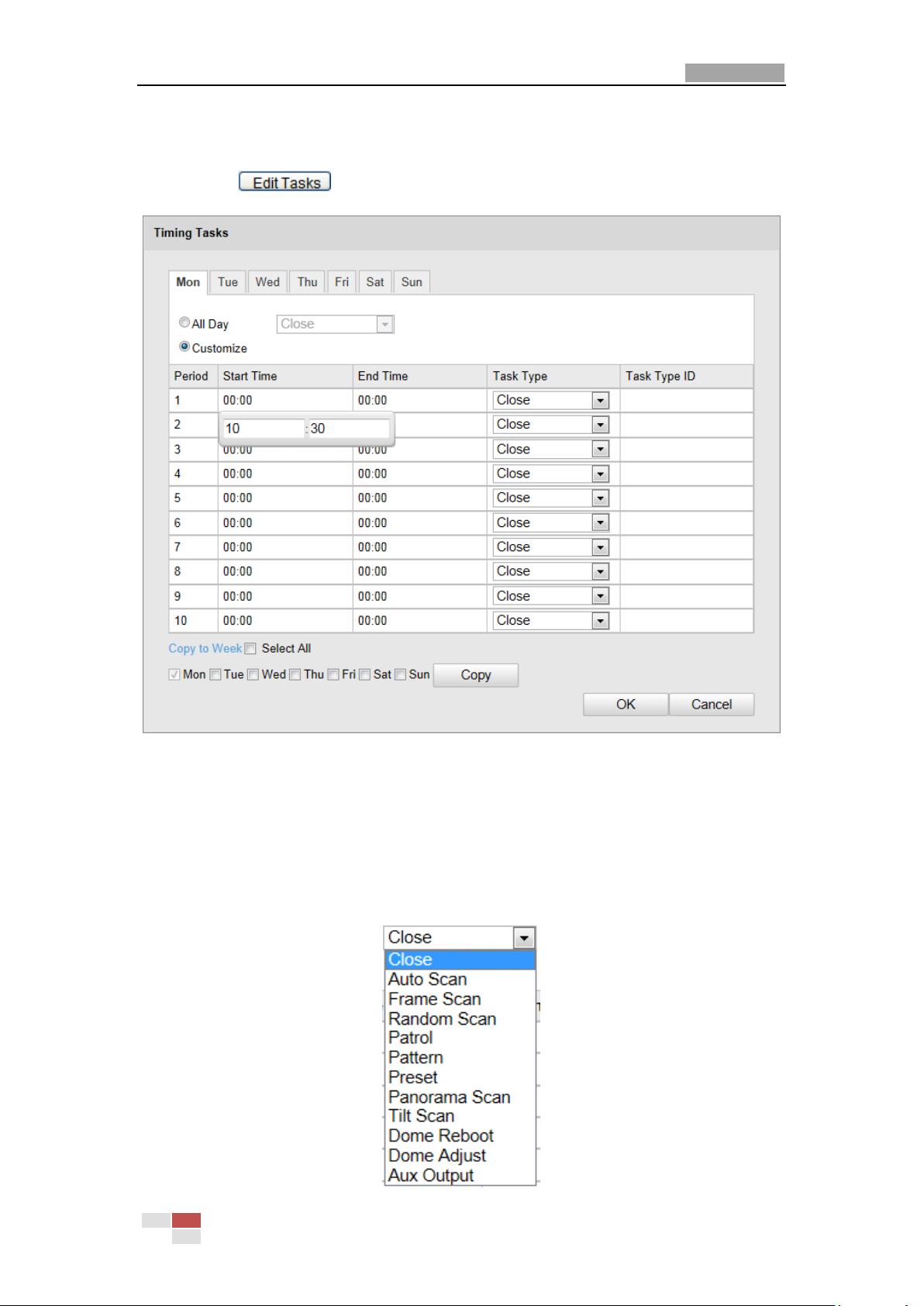Switch to the Tue tab
Screen dimensions: 924x1306
coord(228,282)
